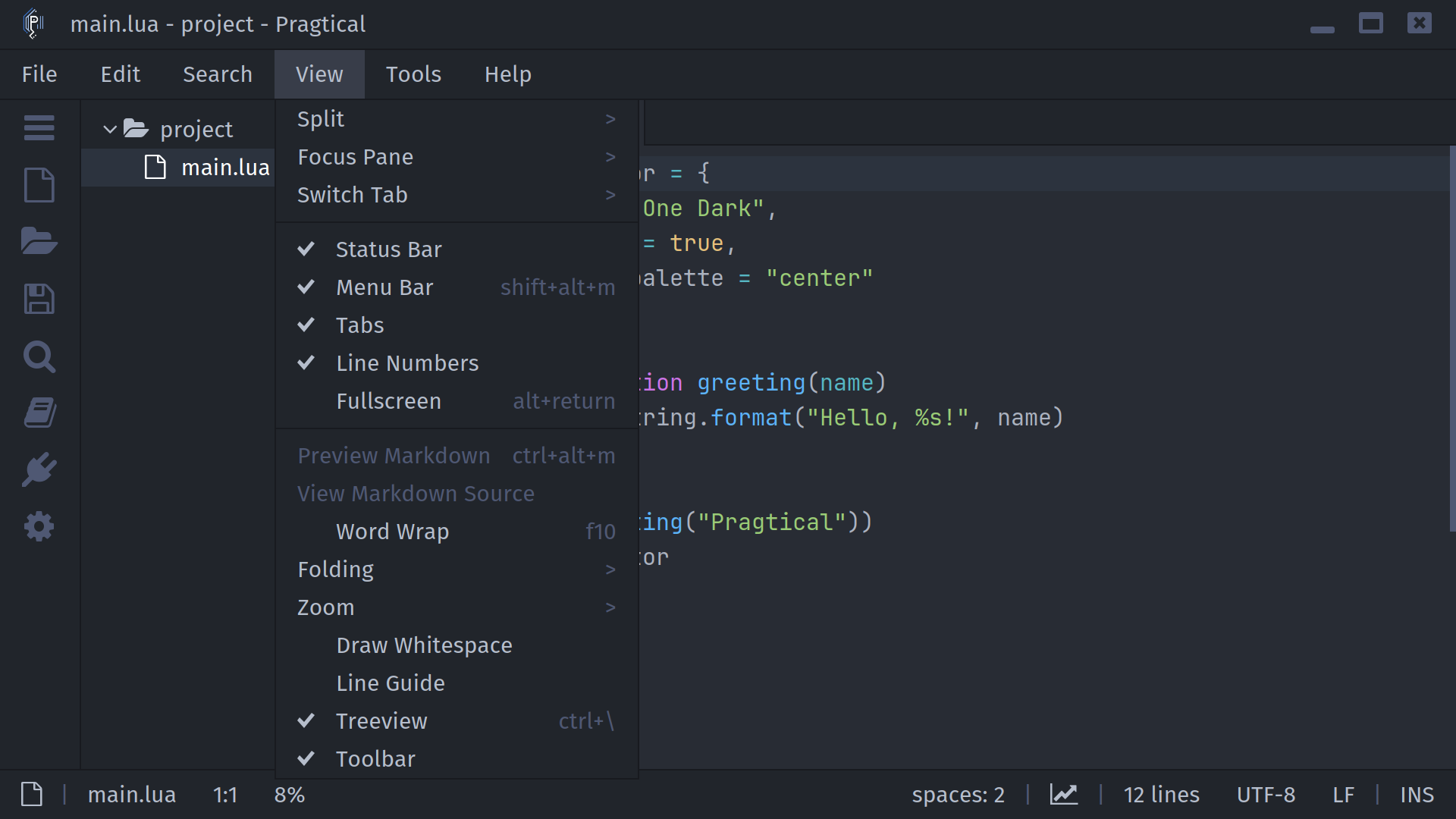Save the file with the floppy disk icon

(39, 299)
